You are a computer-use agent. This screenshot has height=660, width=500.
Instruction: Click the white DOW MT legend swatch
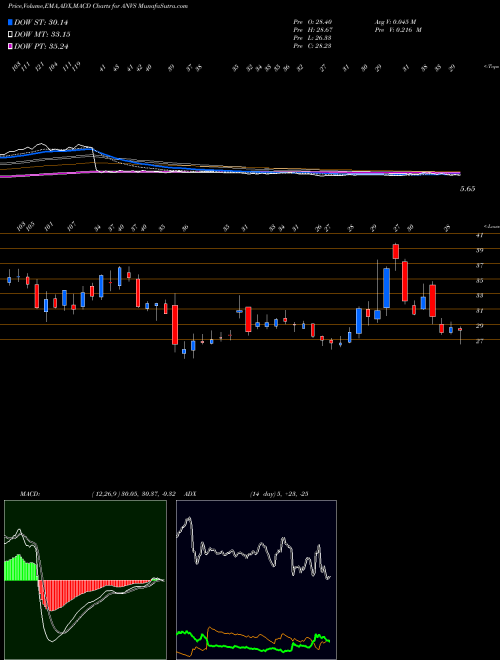click(x=10, y=34)
